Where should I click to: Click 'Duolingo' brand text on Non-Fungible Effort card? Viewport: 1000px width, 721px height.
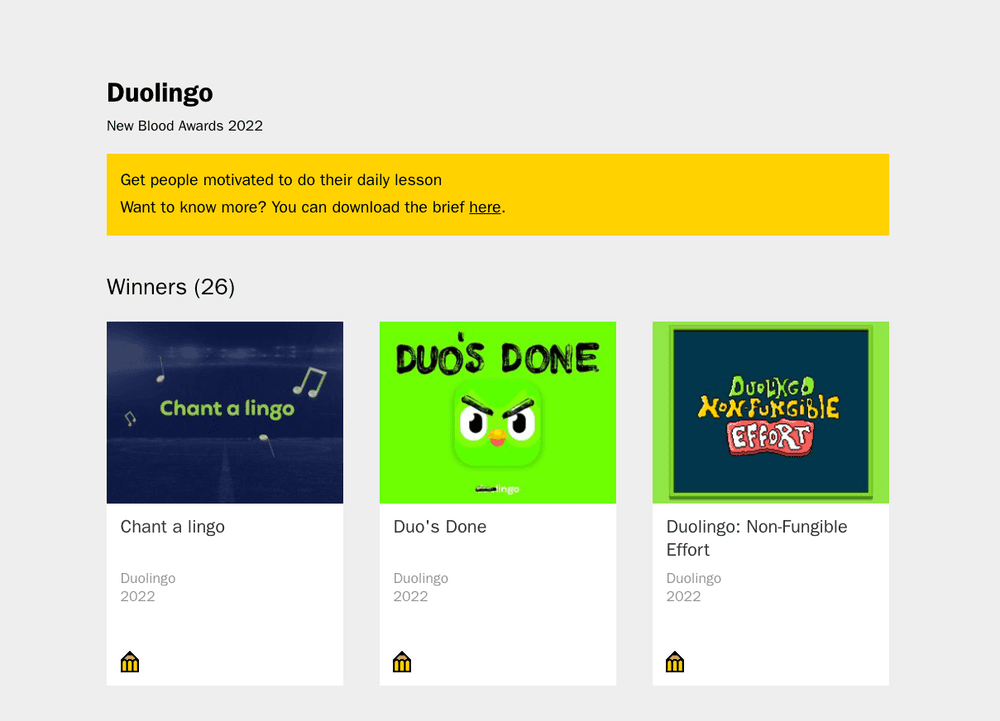(x=694, y=578)
